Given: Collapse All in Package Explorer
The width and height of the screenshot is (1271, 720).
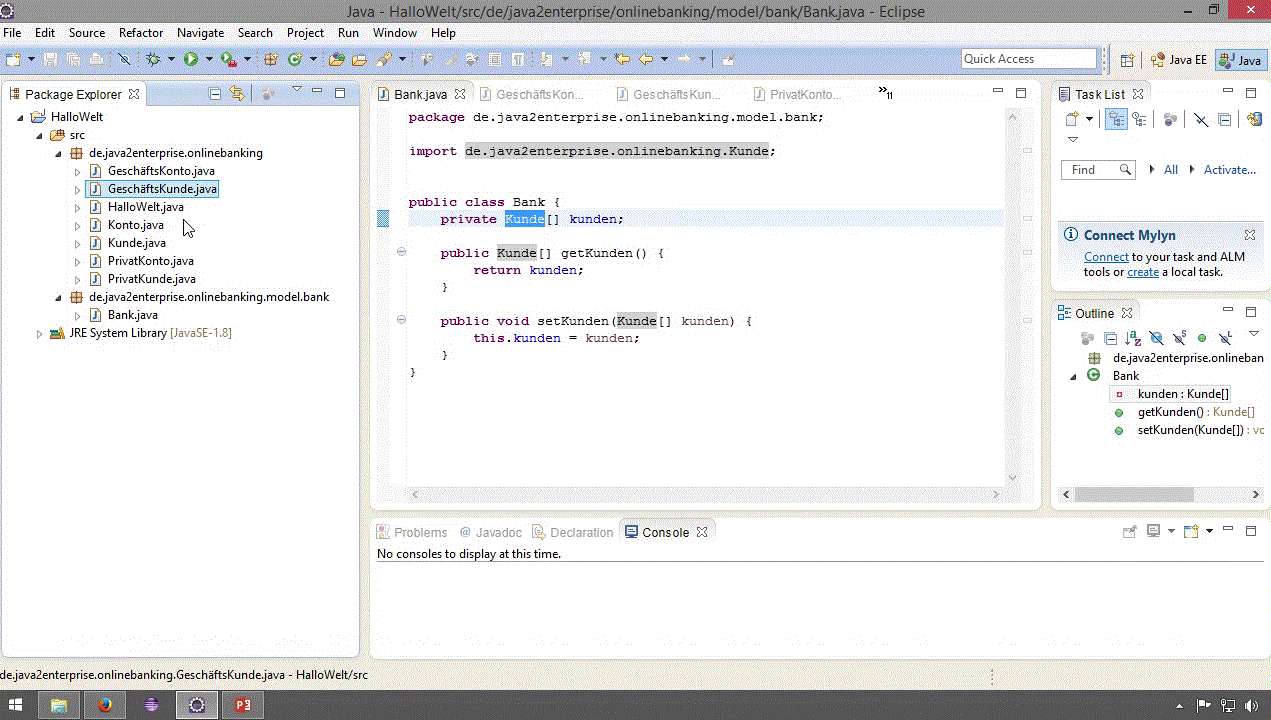Looking at the screenshot, I should point(214,93).
